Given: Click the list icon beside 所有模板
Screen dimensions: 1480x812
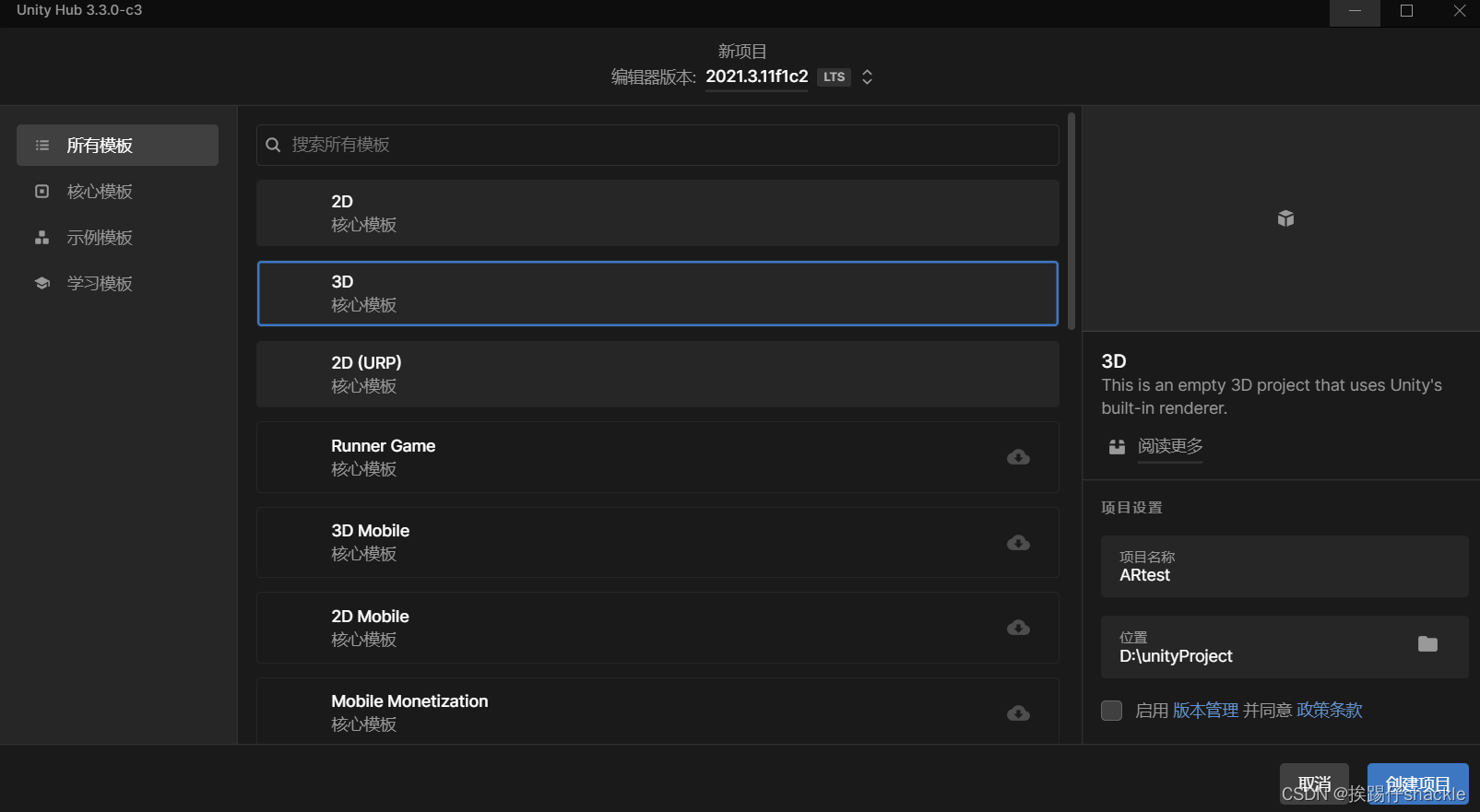Looking at the screenshot, I should pyautogui.click(x=41, y=146).
